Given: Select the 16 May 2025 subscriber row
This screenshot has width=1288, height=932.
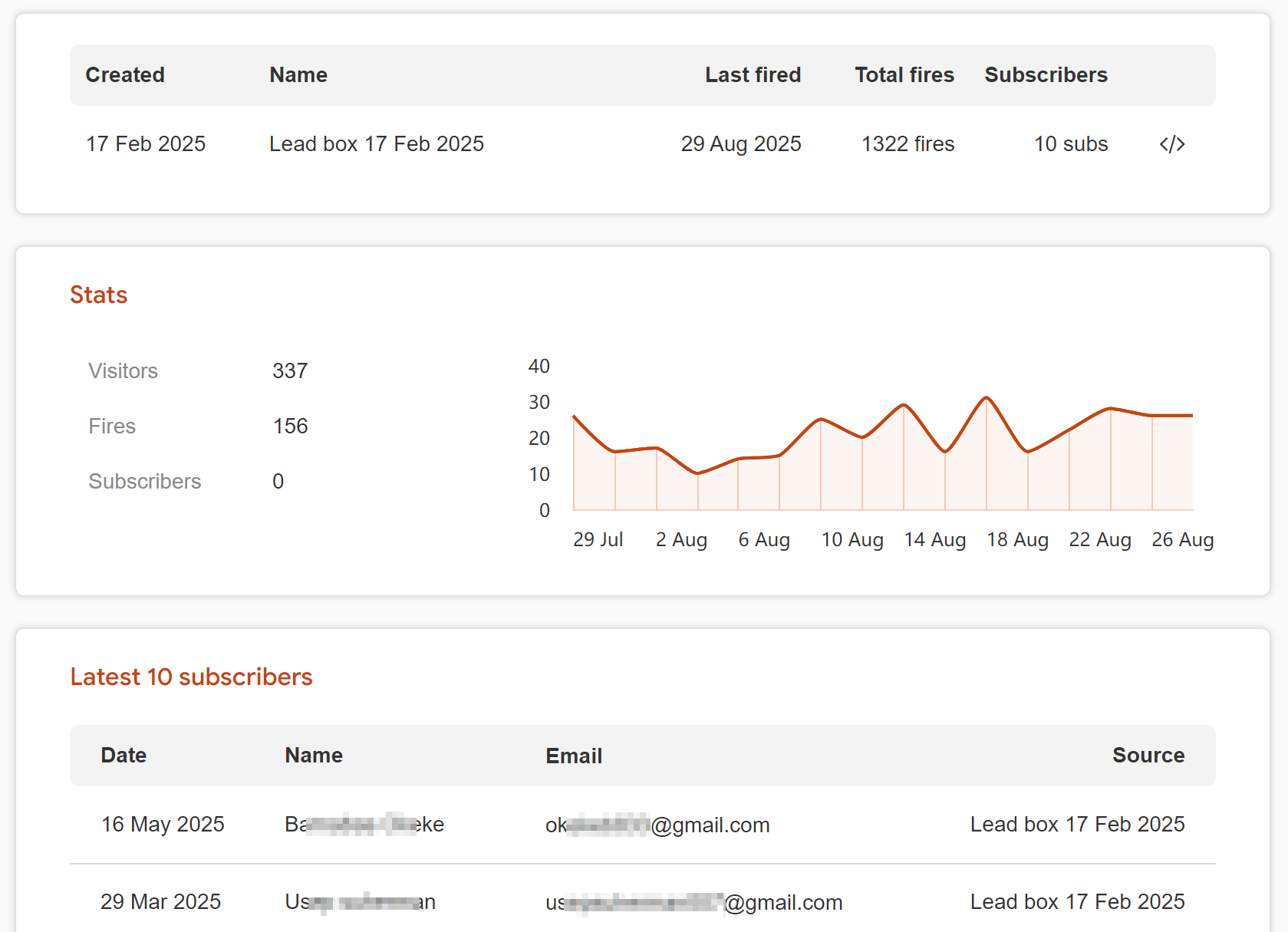Looking at the screenshot, I should point(163,824).
